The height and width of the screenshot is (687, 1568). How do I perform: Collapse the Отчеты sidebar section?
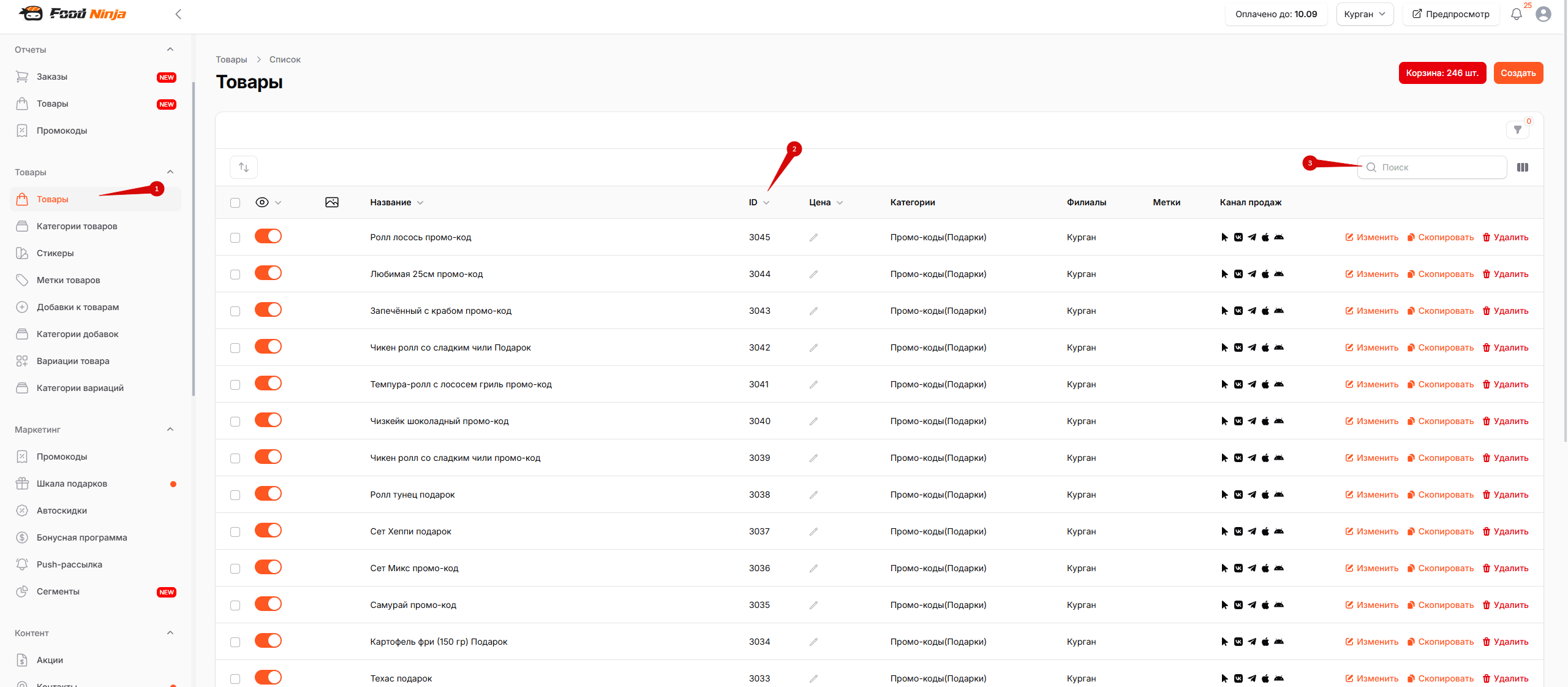pyautogui.click(x=170, y=50)
